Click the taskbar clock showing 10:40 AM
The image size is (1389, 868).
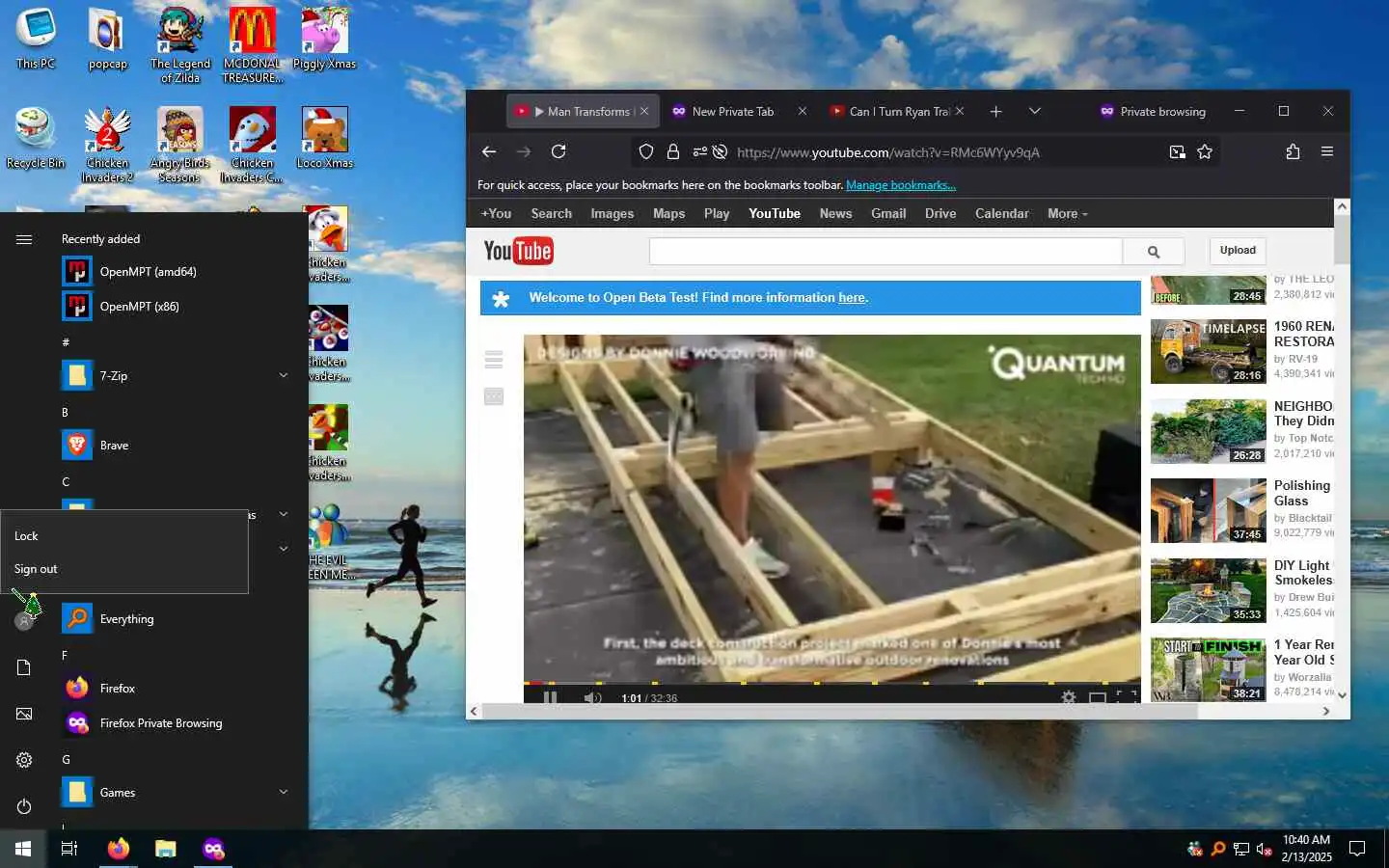1306,849
